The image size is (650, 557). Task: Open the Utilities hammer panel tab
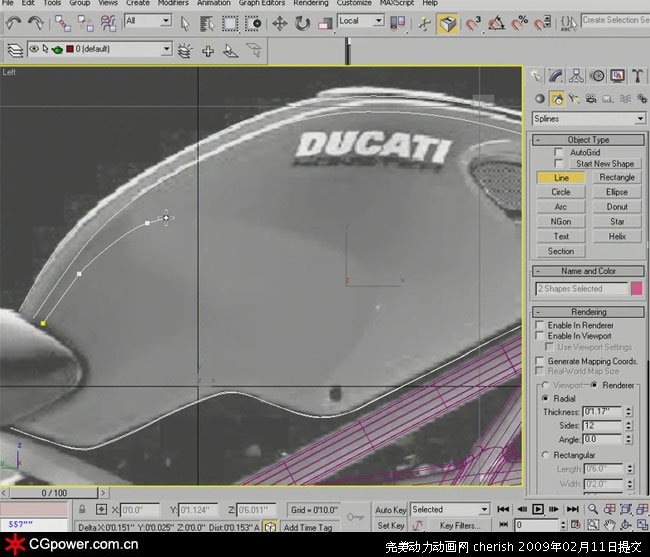tap(638, 76)
